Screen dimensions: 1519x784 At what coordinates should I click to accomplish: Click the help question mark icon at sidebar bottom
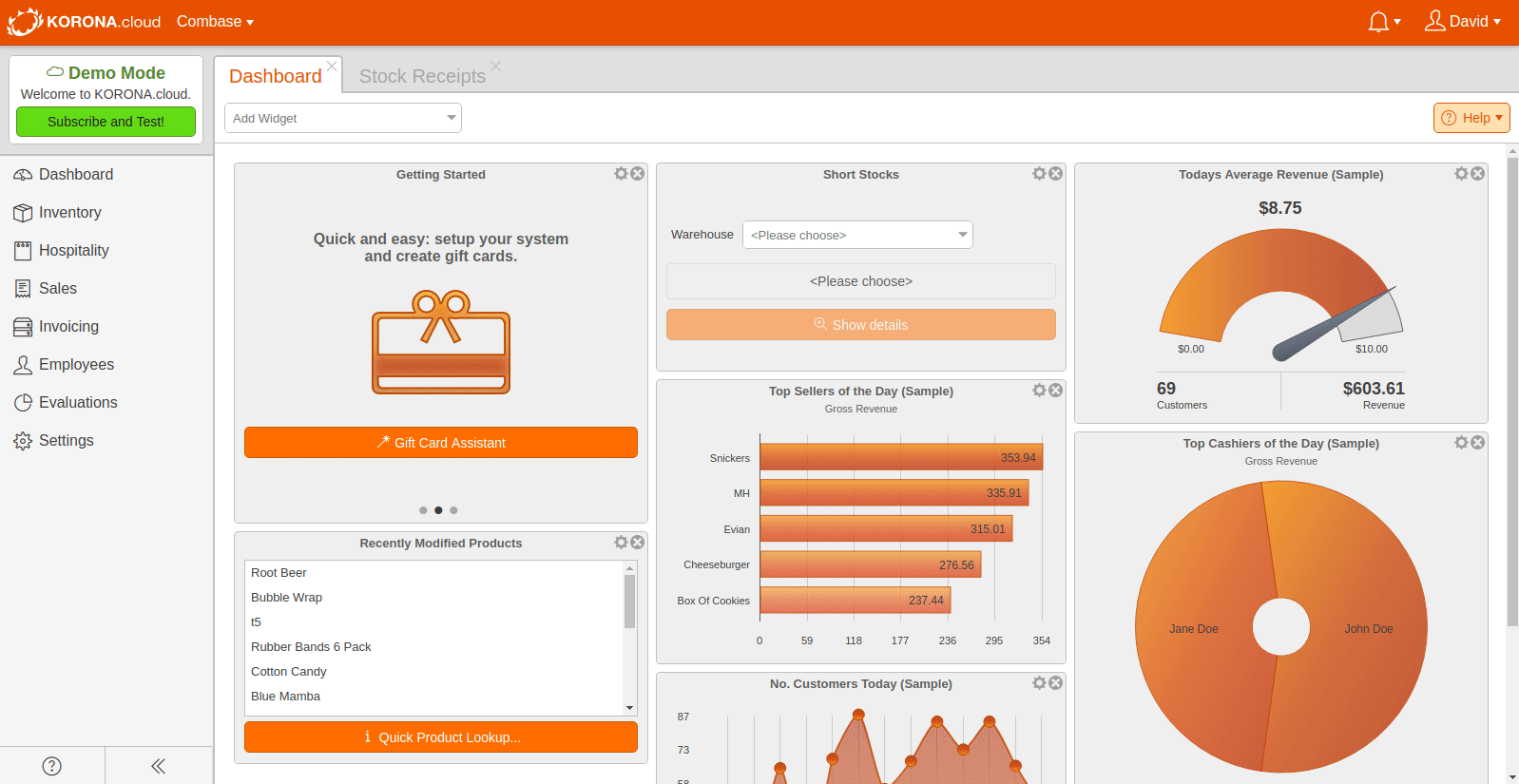[x=52, y=766]
